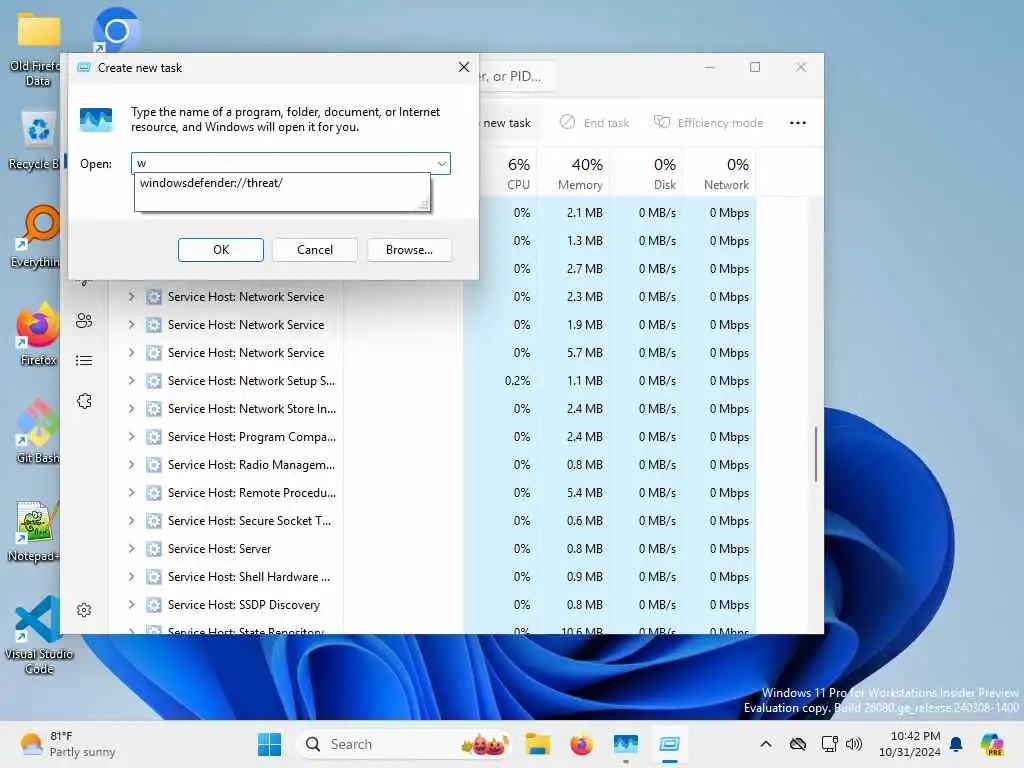Open the Firefox desktop shortcut
Image resolution: width=1024 pixels, height=768 pixels.
(38, 334)
